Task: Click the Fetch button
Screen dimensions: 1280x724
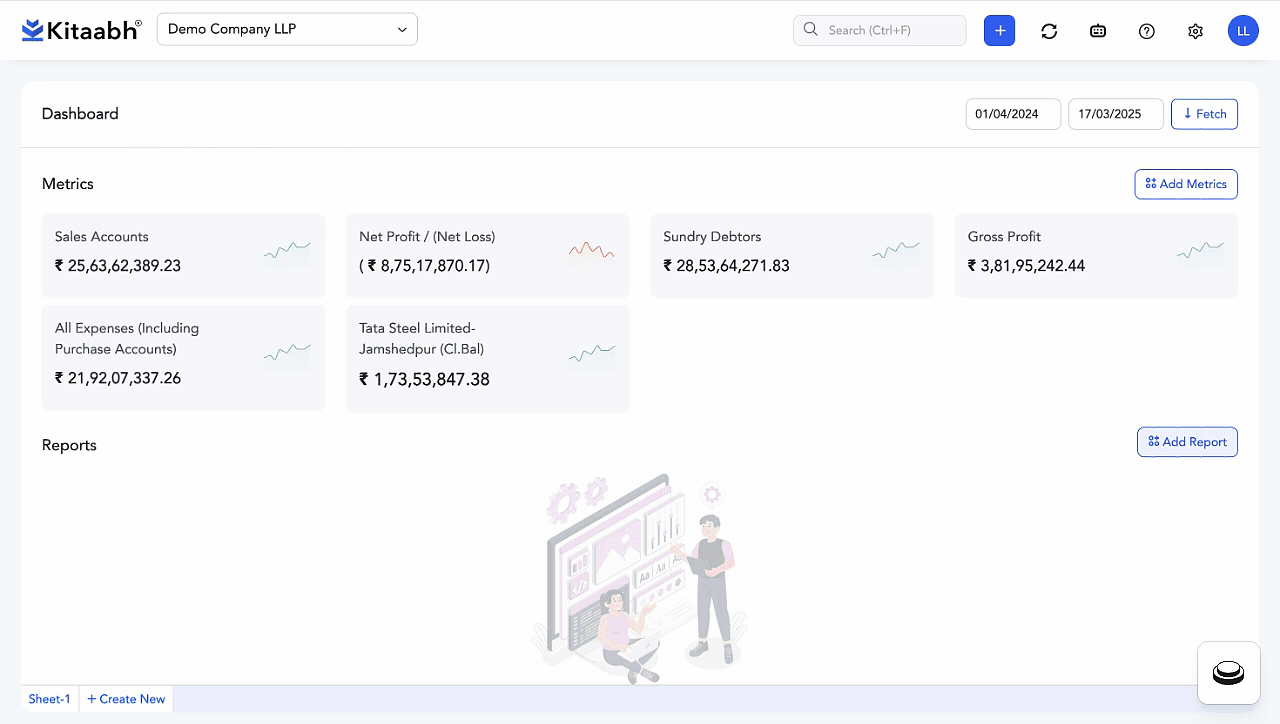Action: click(1204, 114)
